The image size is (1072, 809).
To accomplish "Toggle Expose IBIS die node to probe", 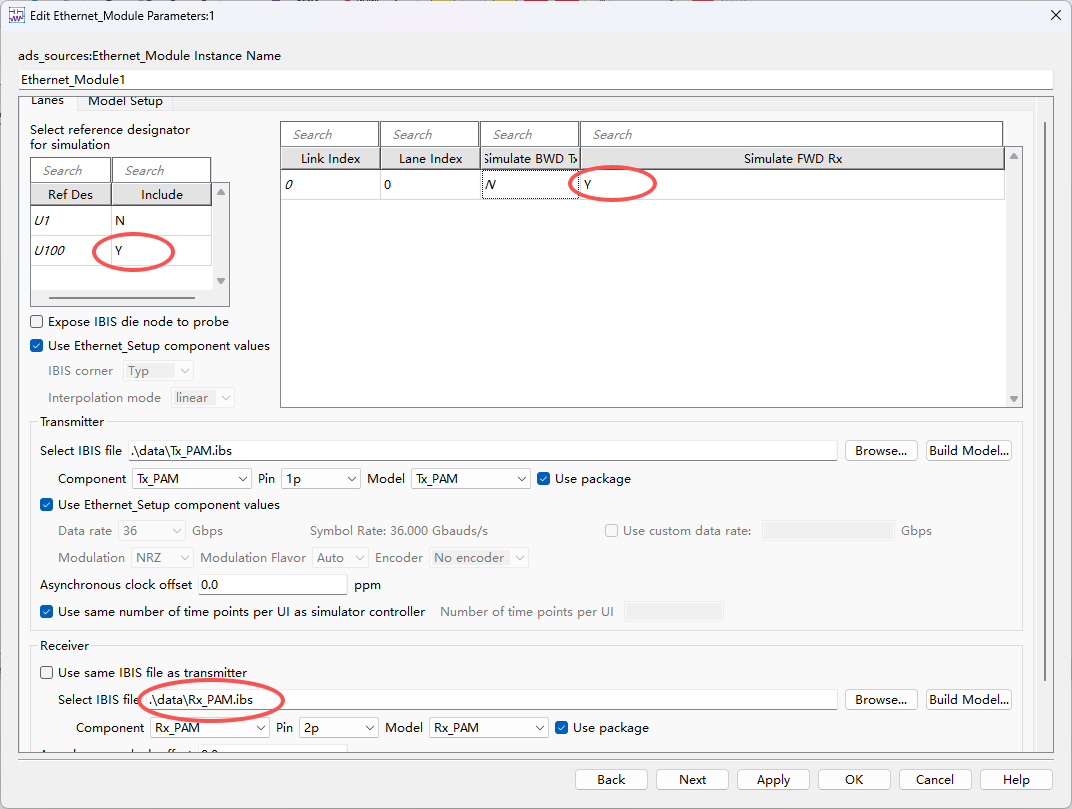I will coord(37,321).
